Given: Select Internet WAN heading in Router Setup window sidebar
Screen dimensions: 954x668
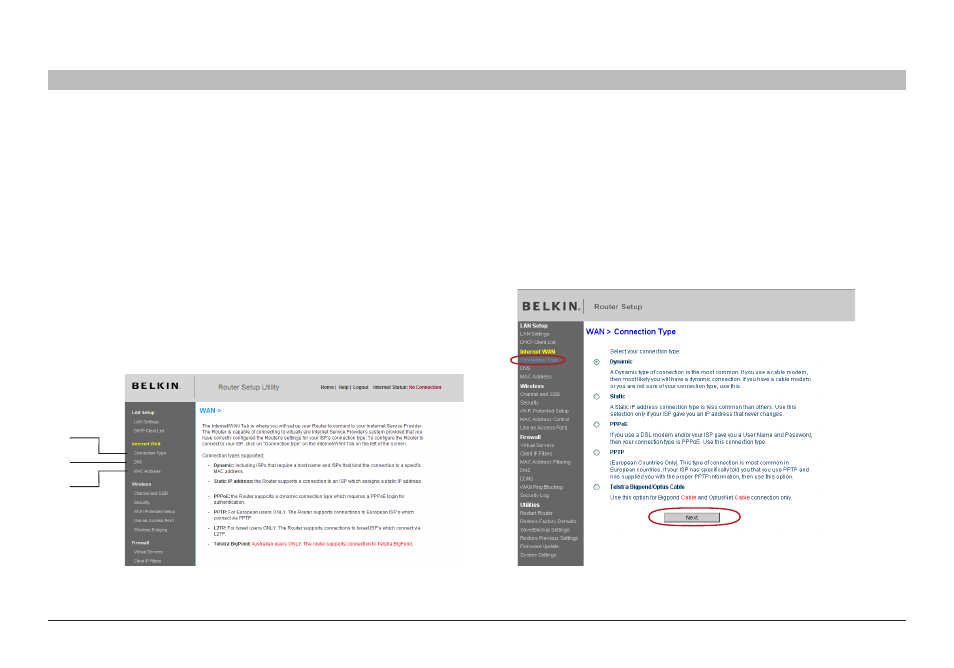Looking at the screenshot, I should pos(537,352).
